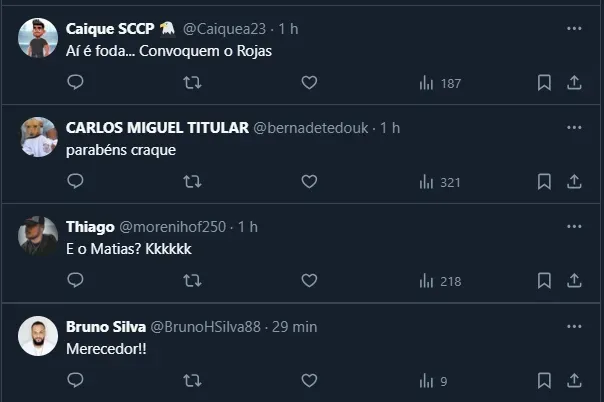604x402 pixels.
Task: View analytics showing 321 views
Action: click(x=439, y=182)
